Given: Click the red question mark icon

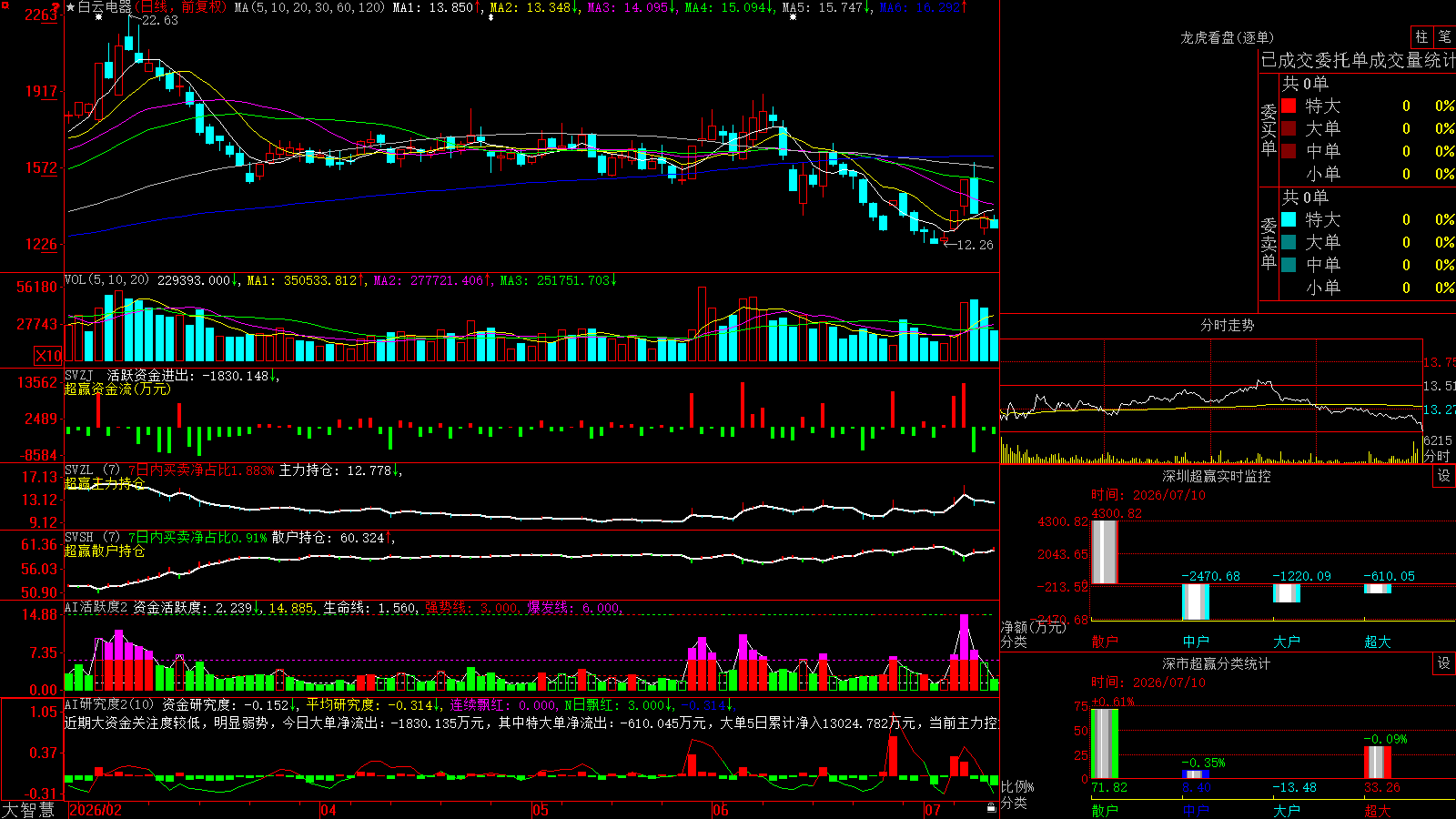Looking at the screenshot, I should [x=56, y=7].
